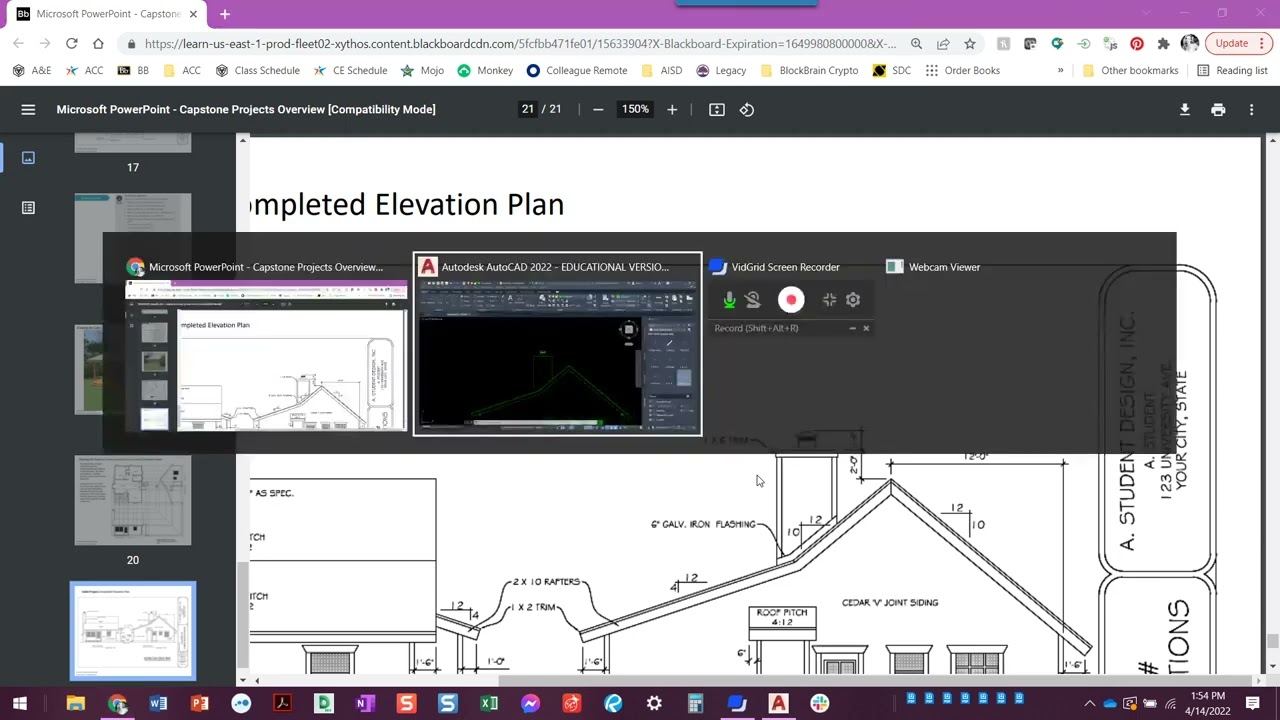The height and width of the screenshot is (720, 1280).
Task: Zoom out of the PDF document
Action: [598, 110]
